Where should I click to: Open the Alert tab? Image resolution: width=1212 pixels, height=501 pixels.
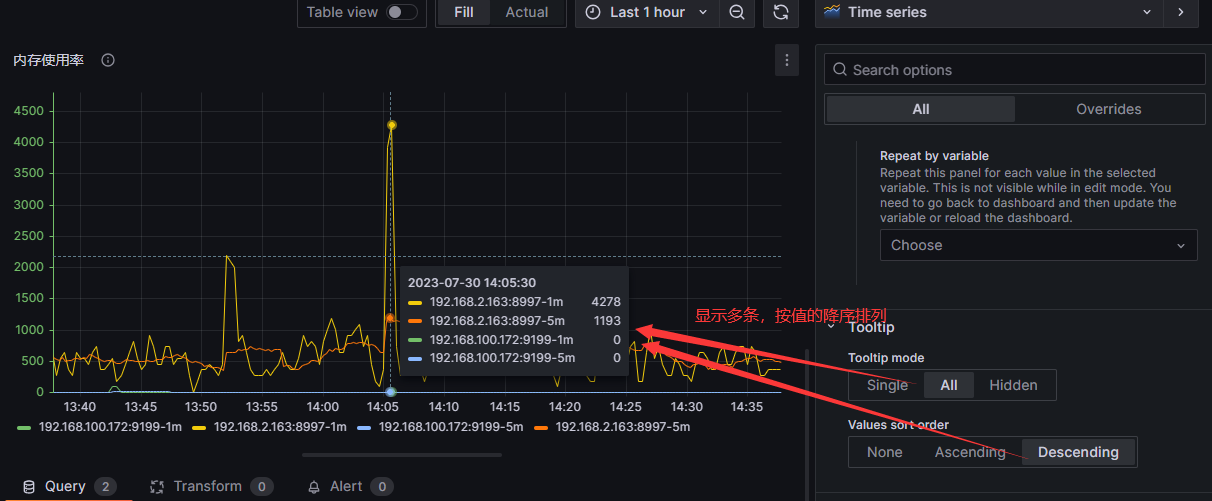(x=349, y=486)
